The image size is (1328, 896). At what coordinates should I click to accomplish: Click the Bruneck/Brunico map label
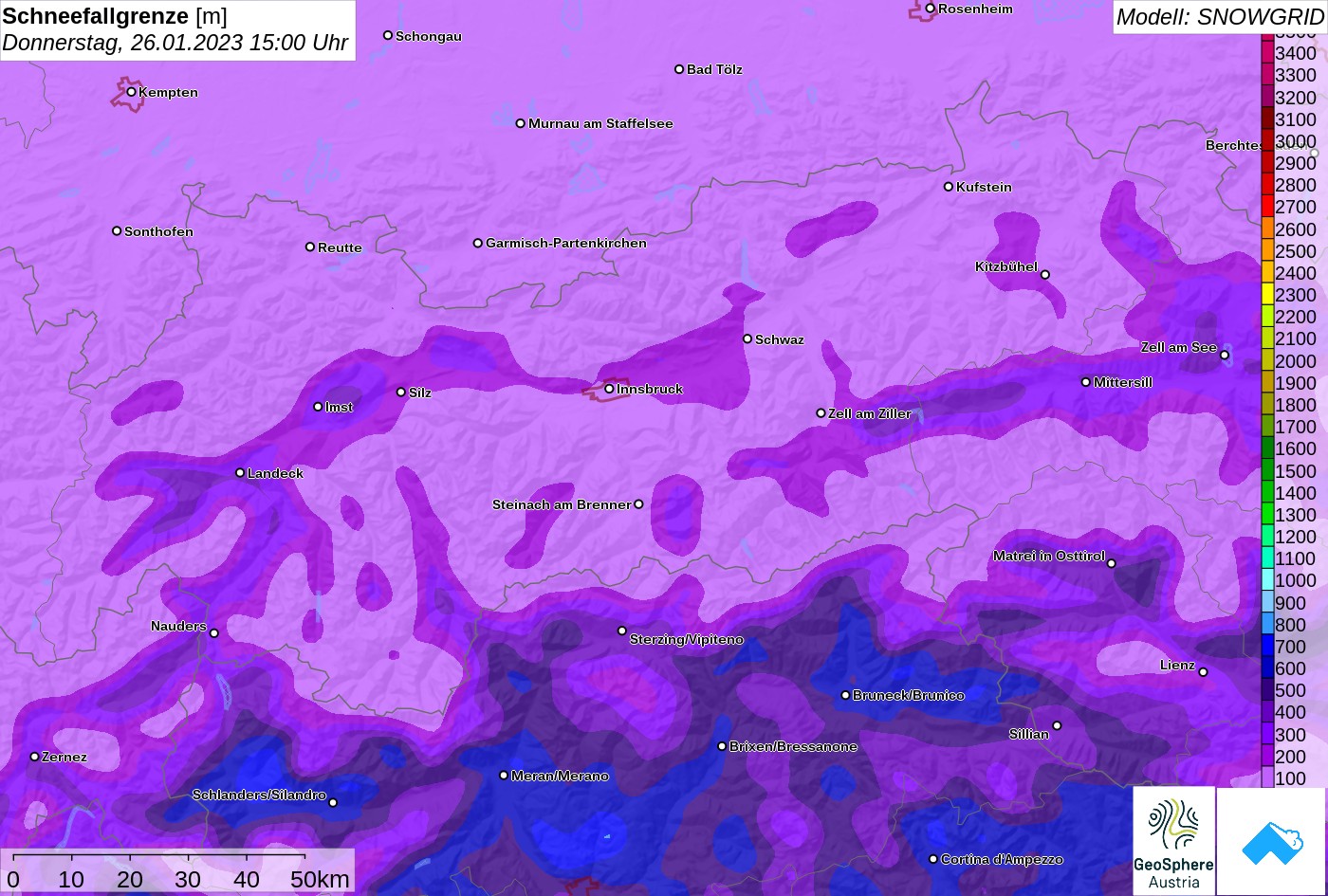(x=908, y=695)
